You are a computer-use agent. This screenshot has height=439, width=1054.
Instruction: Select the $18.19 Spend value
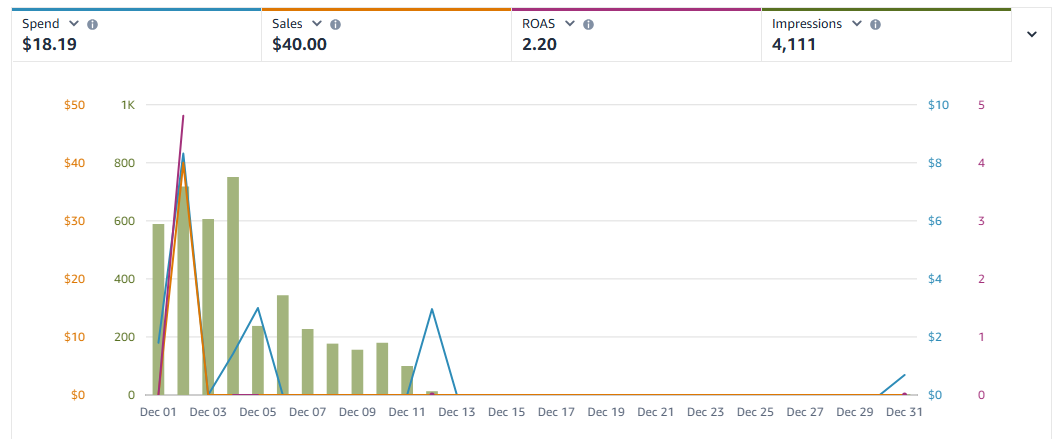[x=49, y=44]
